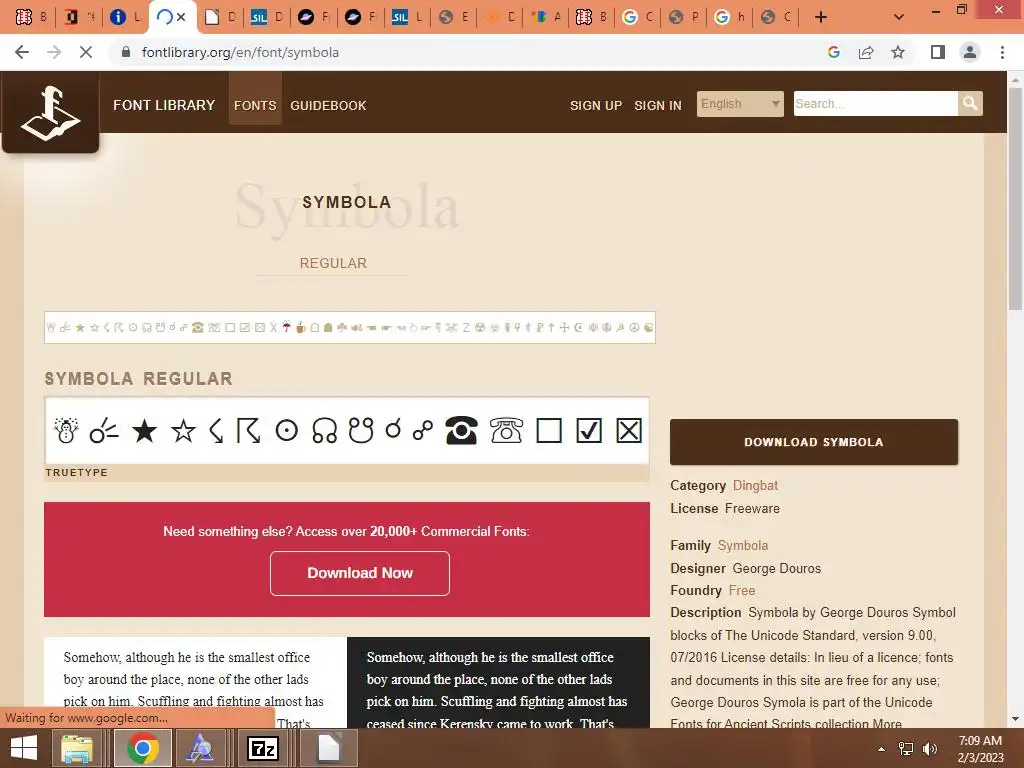This screenshot has width=1024, height=768.
Task: Click the white background sample text box
Action: (195, 682)
